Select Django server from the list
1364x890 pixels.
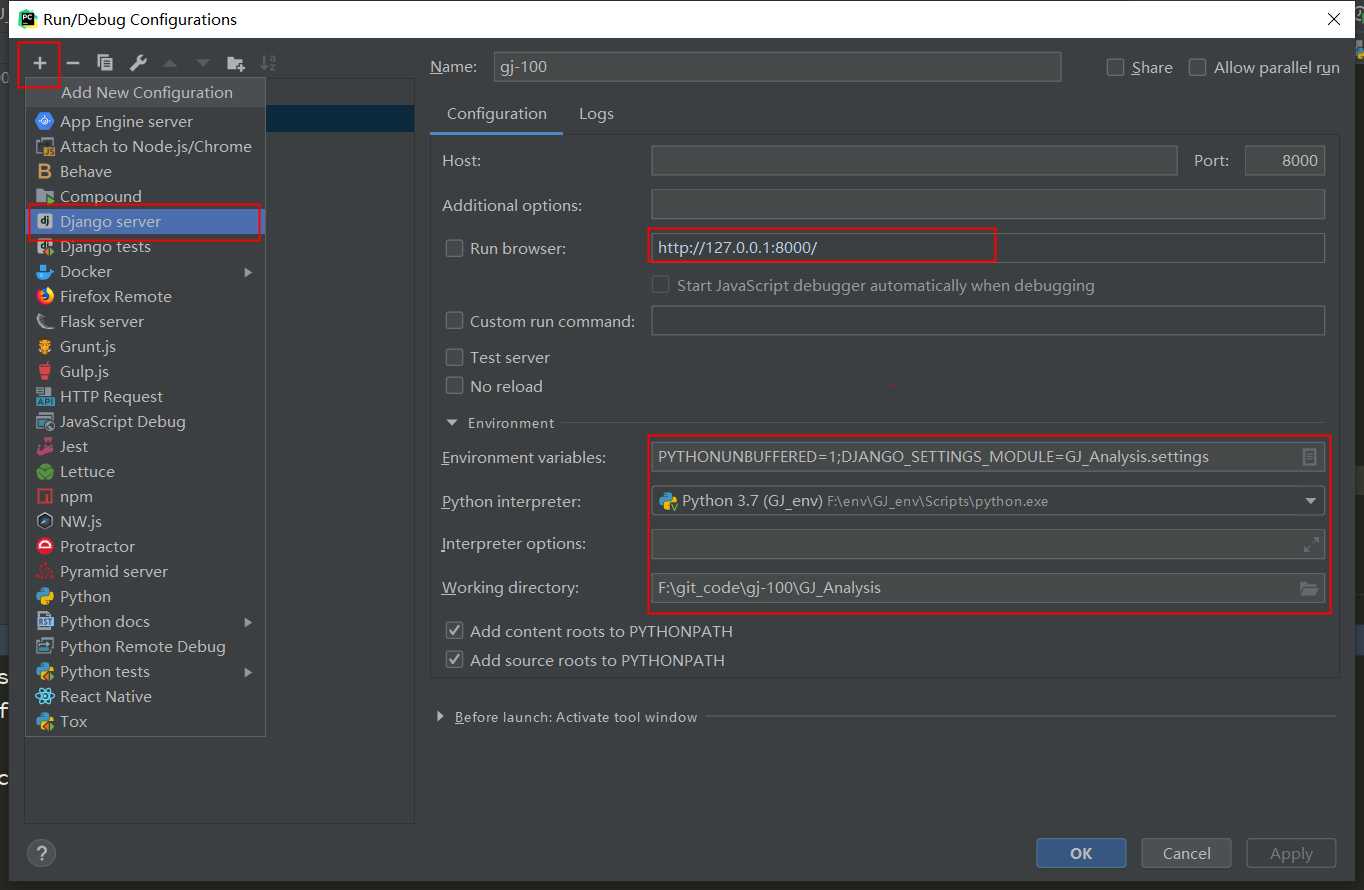(145, 221)
